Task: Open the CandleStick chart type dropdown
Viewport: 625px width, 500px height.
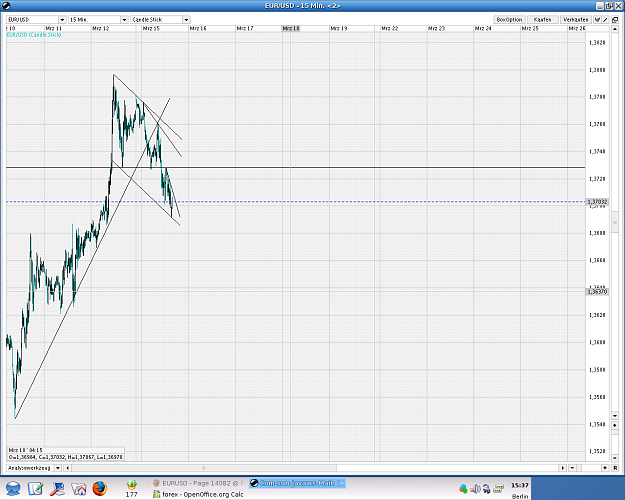Action: click(x=160, y=20)
